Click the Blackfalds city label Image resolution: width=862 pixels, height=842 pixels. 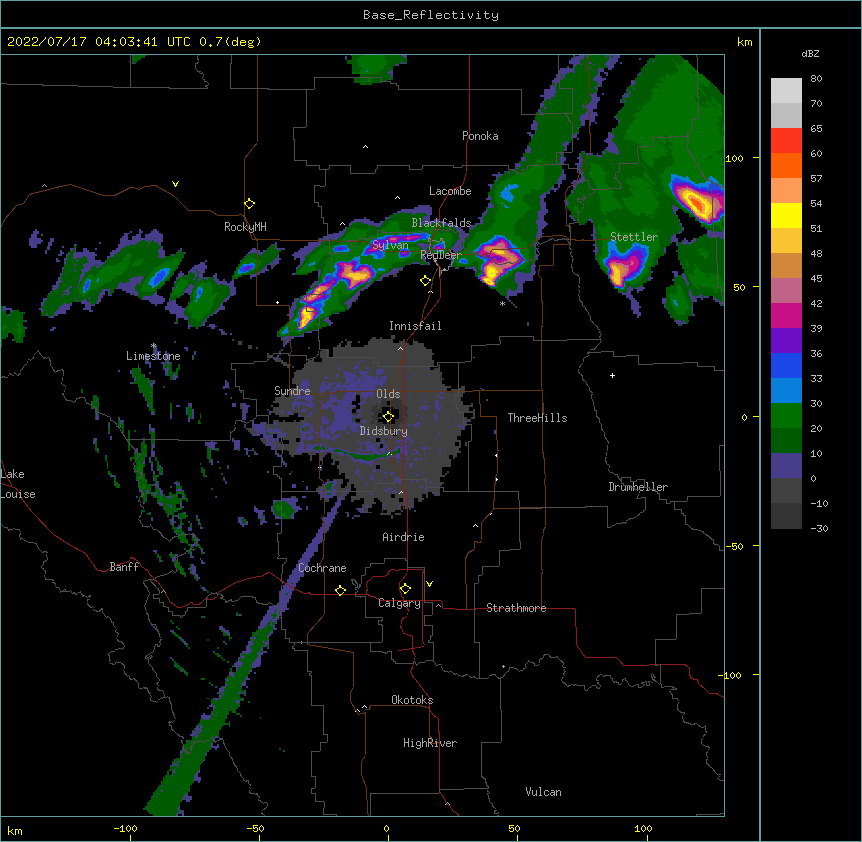pyautogui.click(x=441, y=223)
